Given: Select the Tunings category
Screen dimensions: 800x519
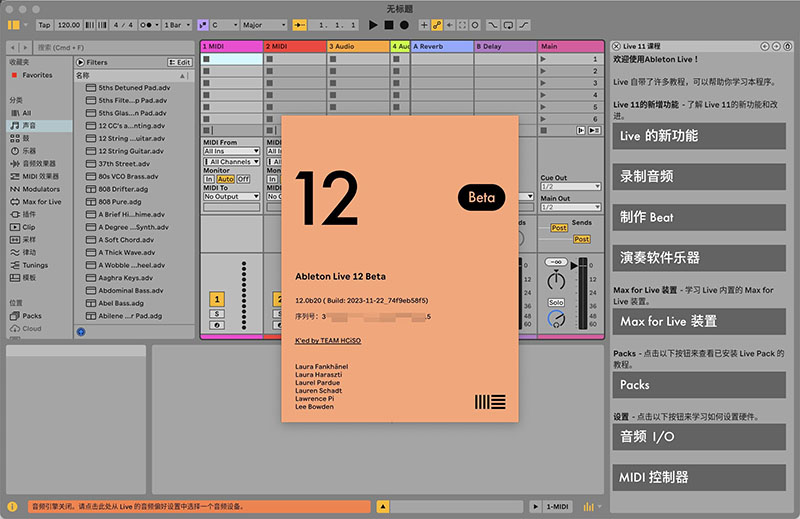Looking at the screenshot, I should tap(35, 265).
